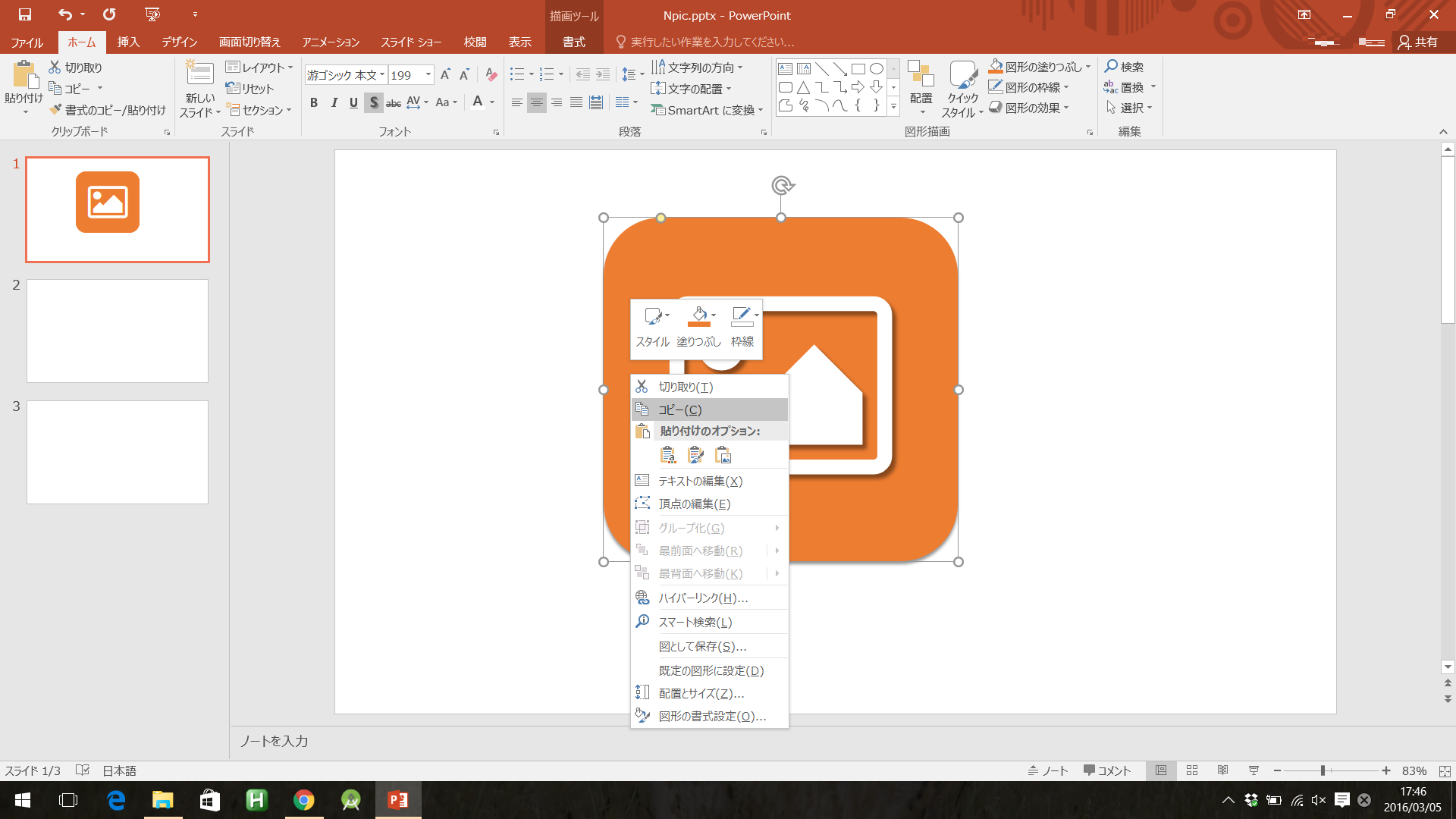
Task: Select slide 2 thumbnail
Action: [x=118, y=331]
